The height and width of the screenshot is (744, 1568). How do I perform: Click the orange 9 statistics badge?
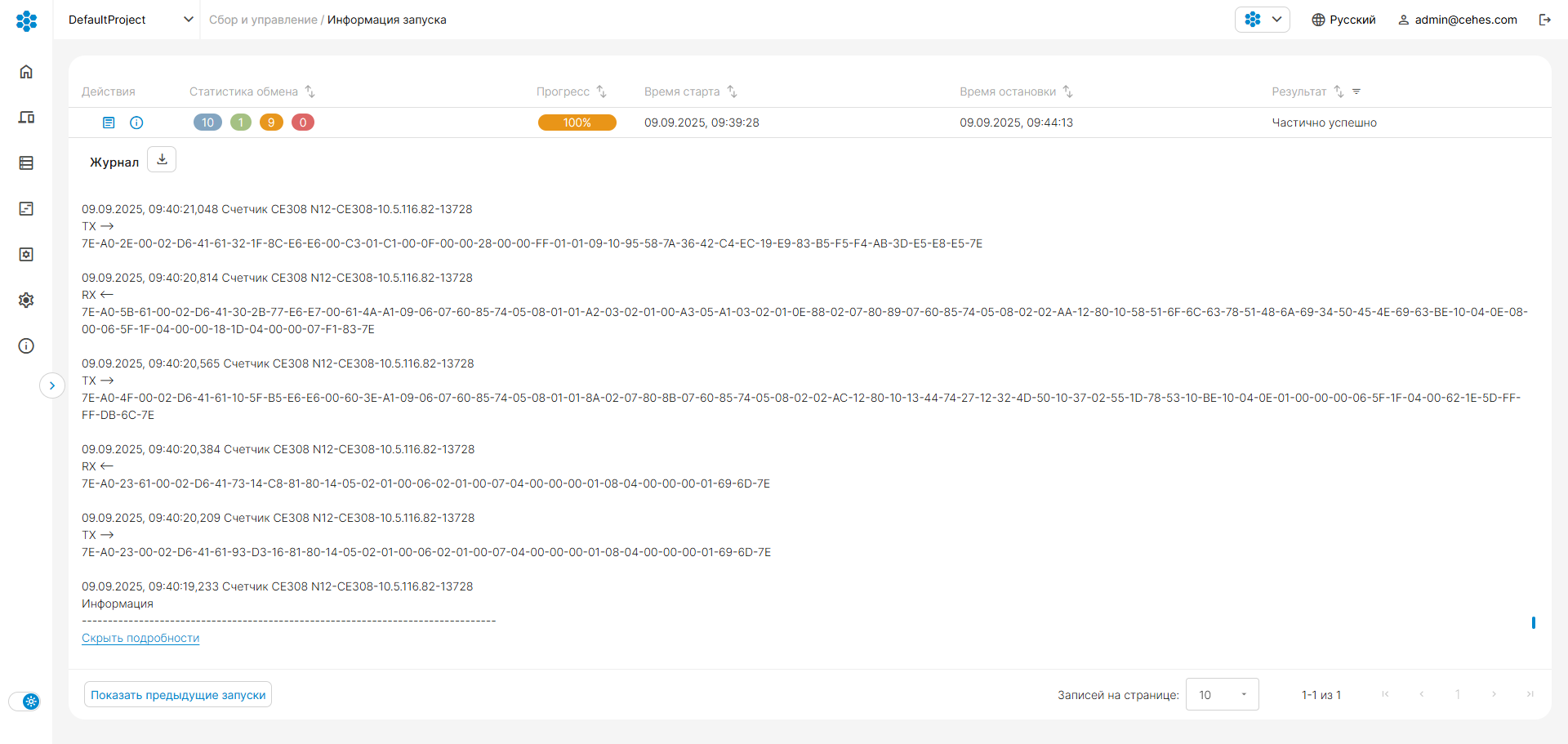pyautogui.click(x=271, y=123)
